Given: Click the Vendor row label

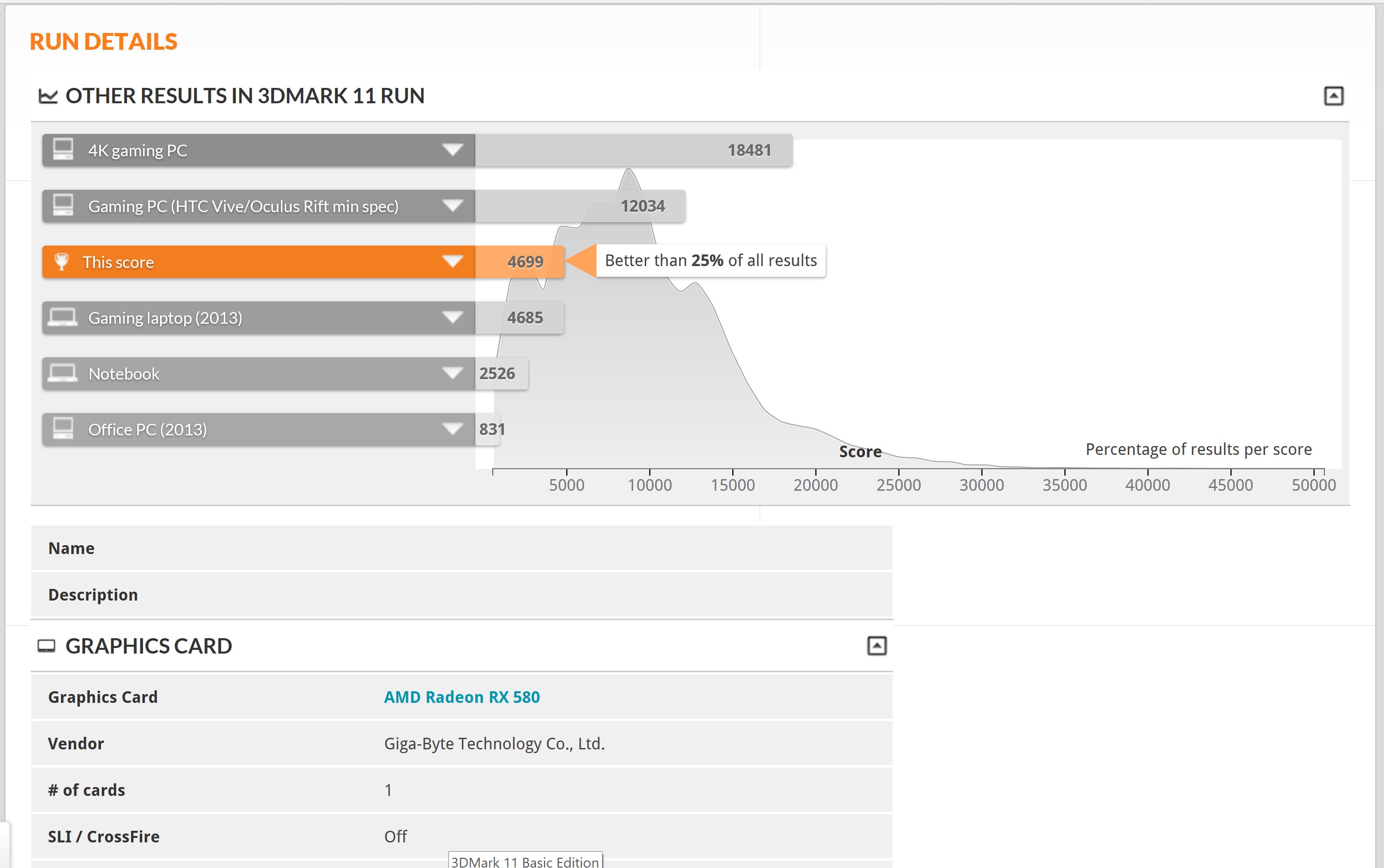Looking at the screenshot, I should coord(76,743).
